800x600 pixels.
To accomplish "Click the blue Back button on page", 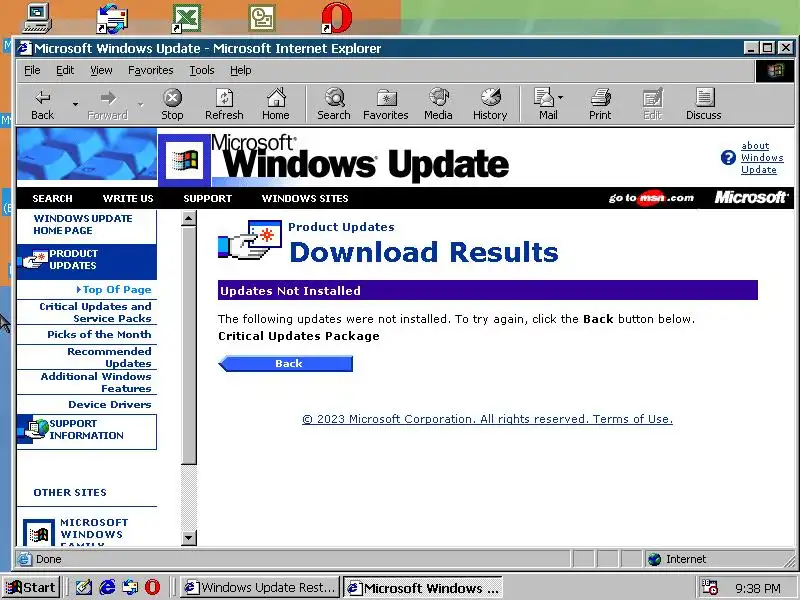I will [286, 363].
